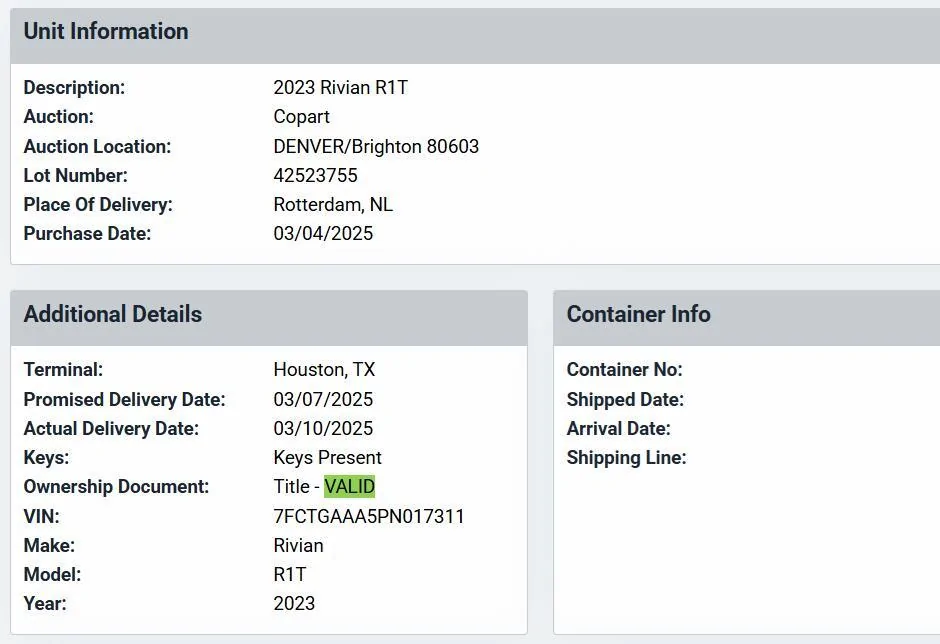Click the Arrival Date label
This screenshot has width=940, height=644.
coord(619,428)
